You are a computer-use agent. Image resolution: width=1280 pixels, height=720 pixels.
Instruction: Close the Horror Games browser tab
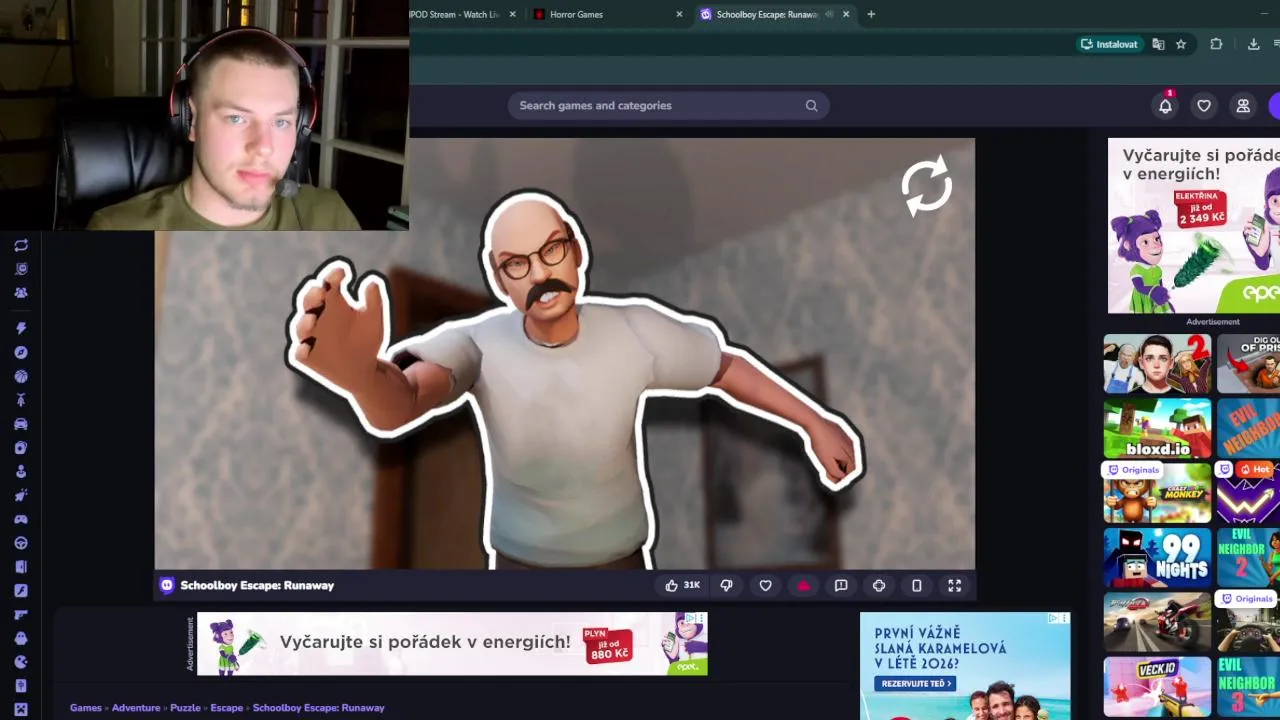coord(679,14)
